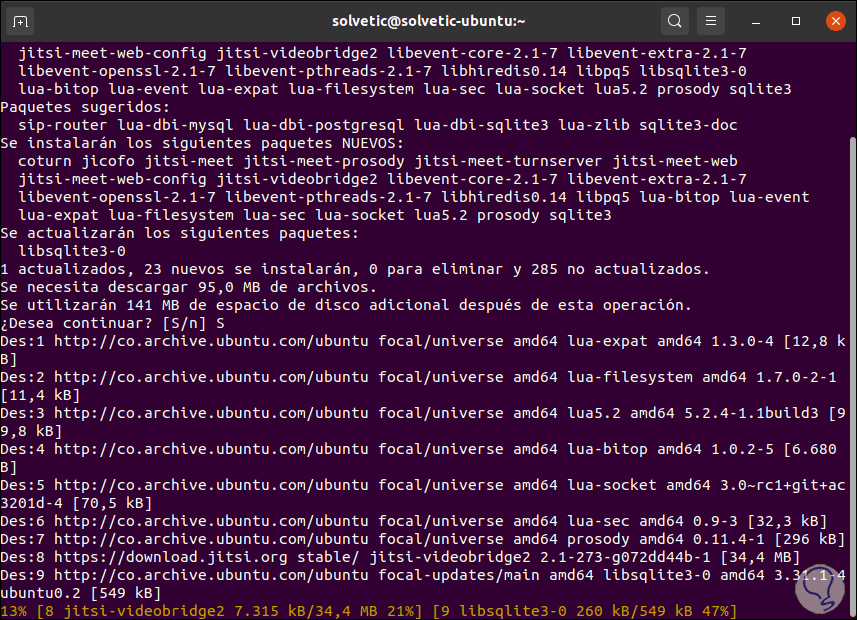Click the Des:5 lua-socket download line

click(423, 495)
